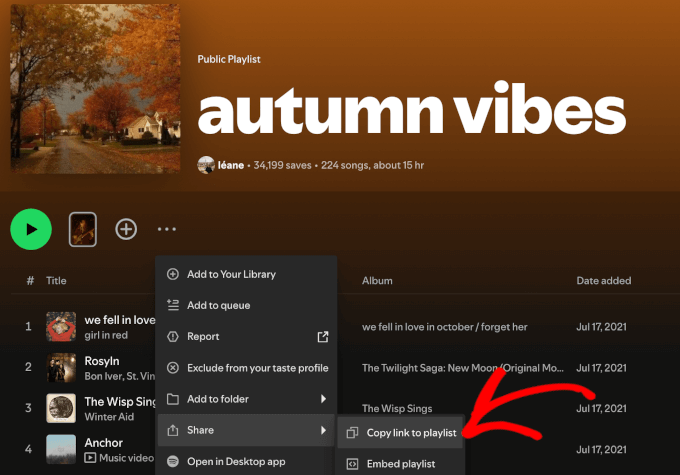Click the copy icon beside Copy link
This screenshot has width=680, height=475.
(x=352, y=433)
